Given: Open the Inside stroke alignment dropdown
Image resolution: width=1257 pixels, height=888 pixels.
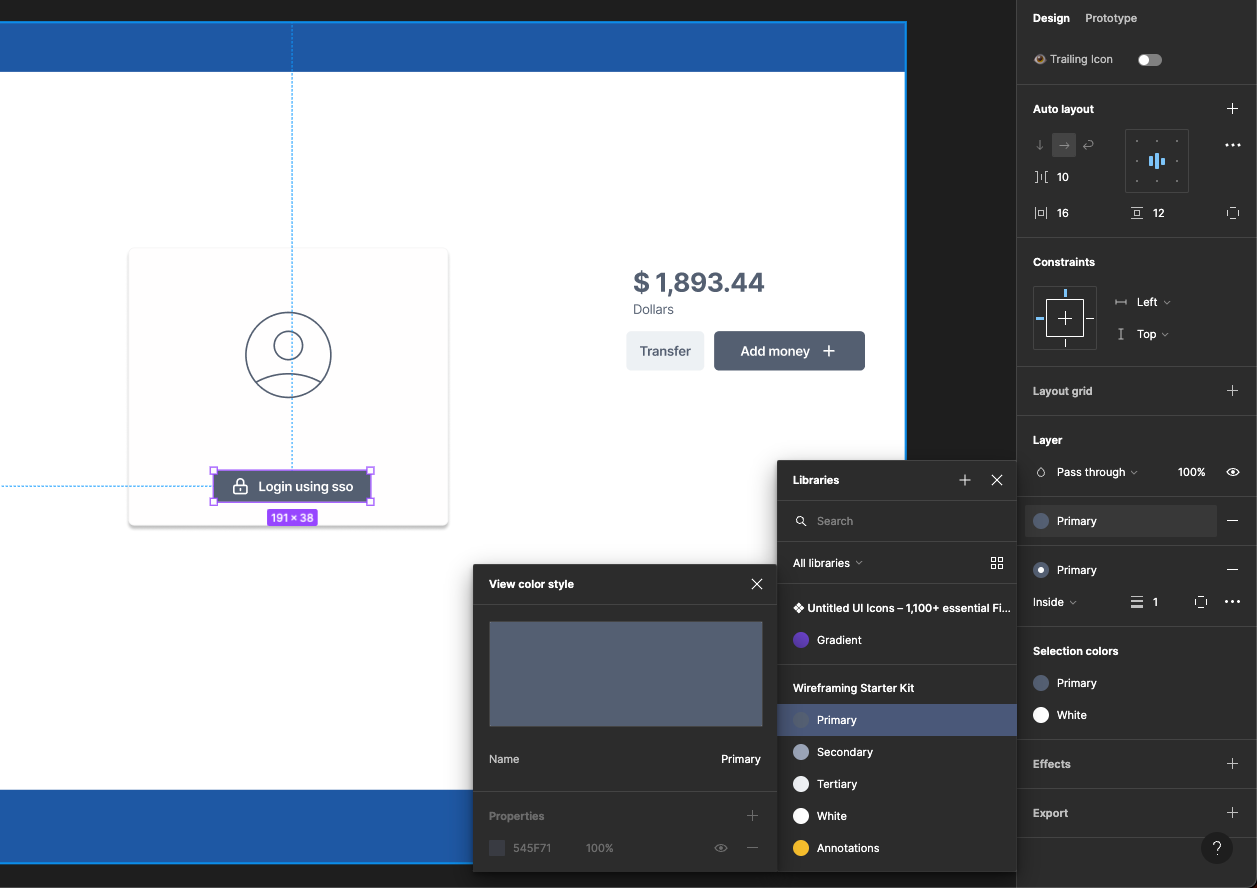Looking at the screenshot, I should 1054,602.
